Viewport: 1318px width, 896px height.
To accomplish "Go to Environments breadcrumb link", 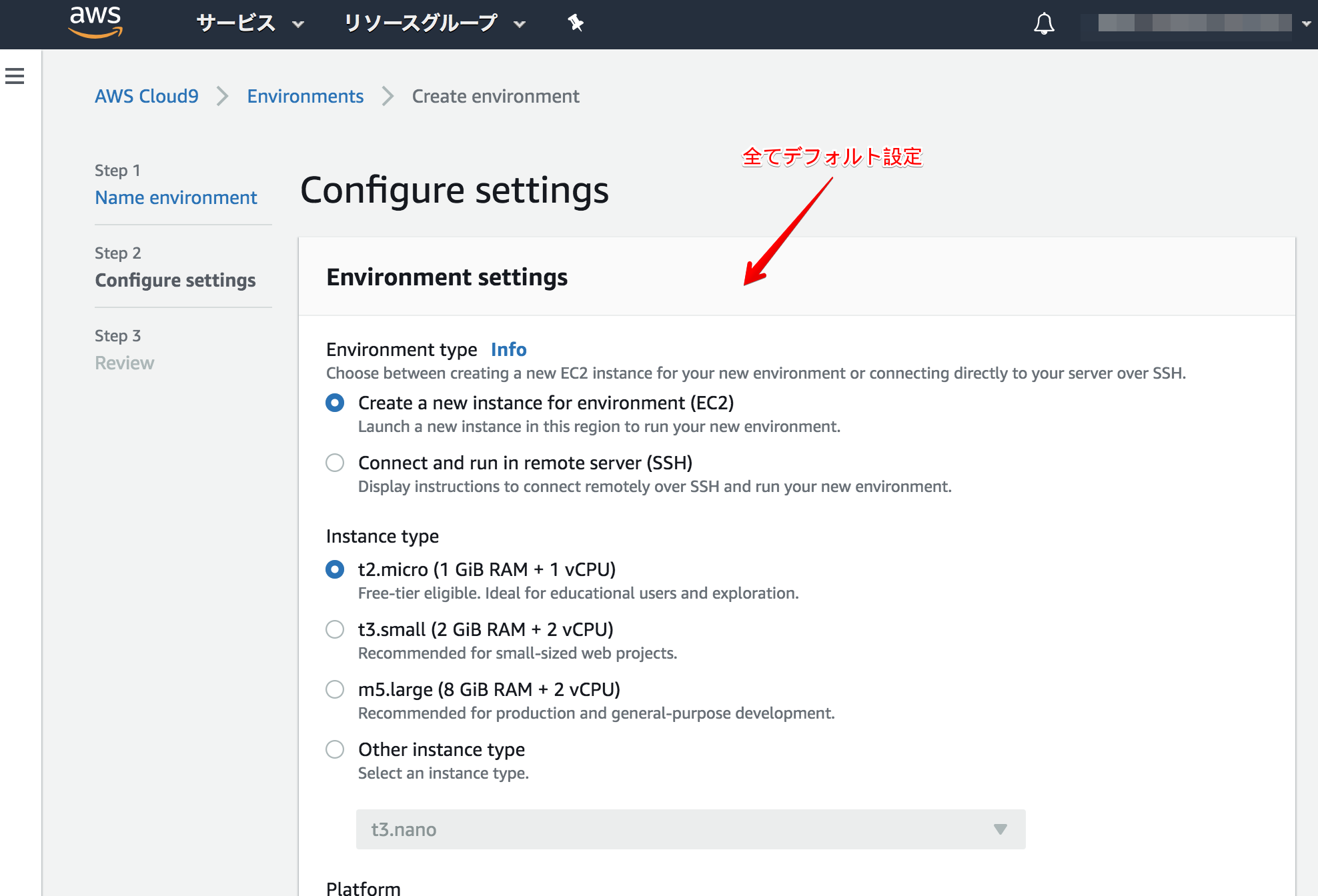I will click(305, 96).
